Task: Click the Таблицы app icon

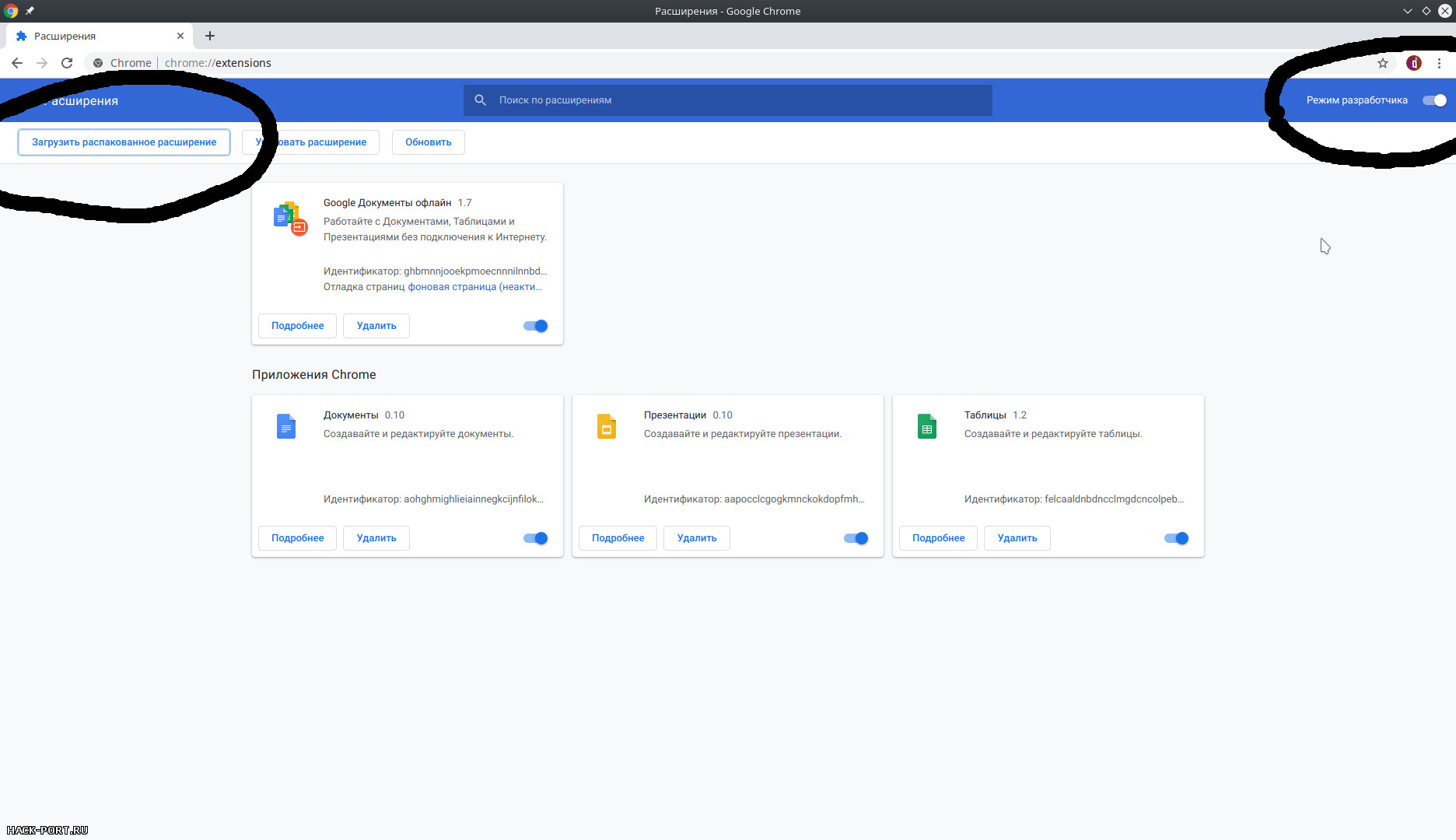Action: click(927, 426)
